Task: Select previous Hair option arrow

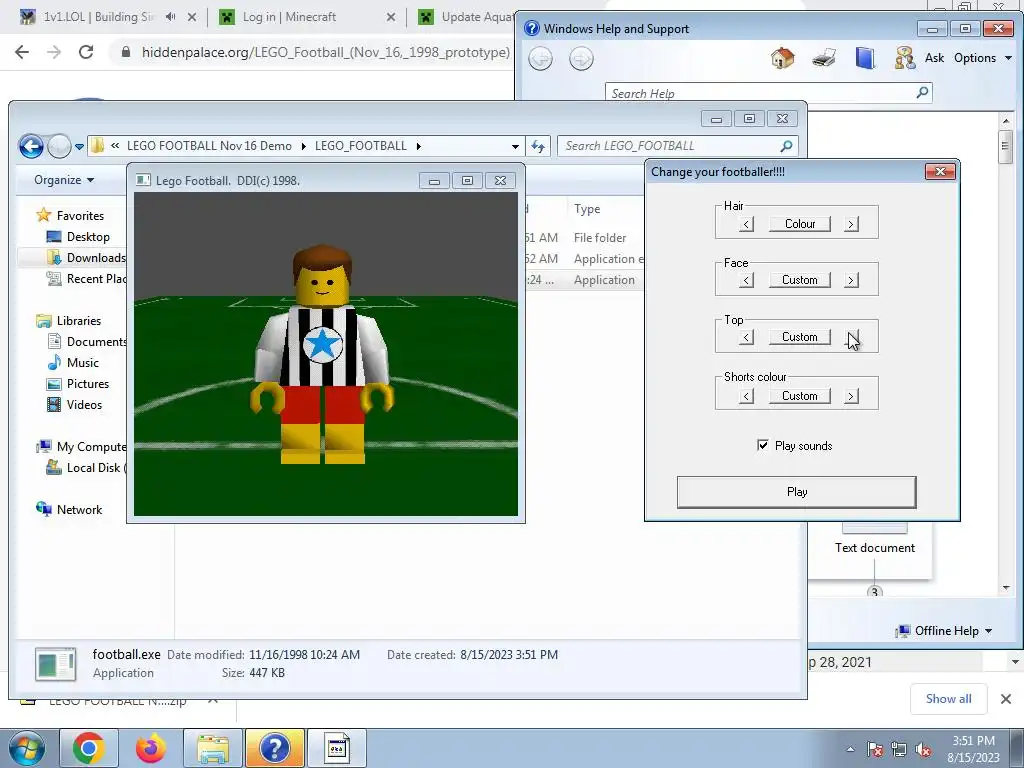Action: click(x=746, y=224)
